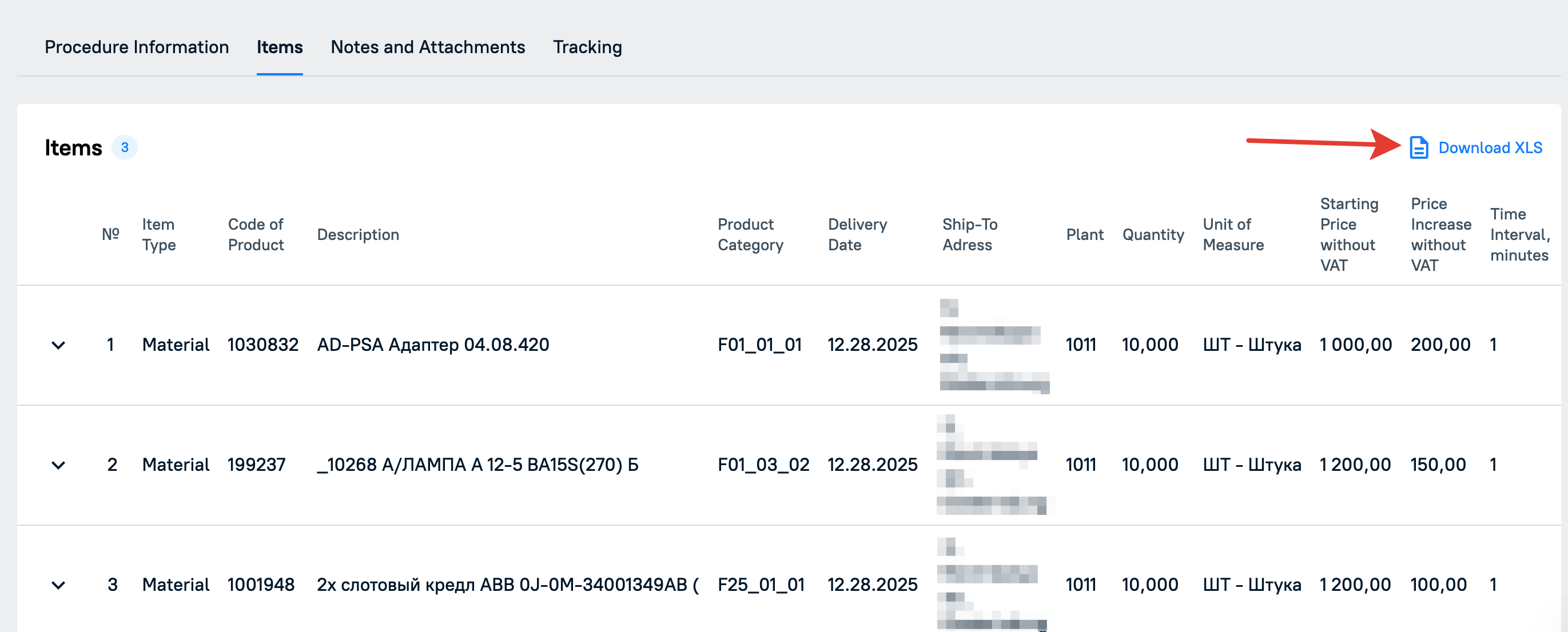
Task: Expand row 2 details chevron
Action: pyautogui.click(x=58, y=465)
